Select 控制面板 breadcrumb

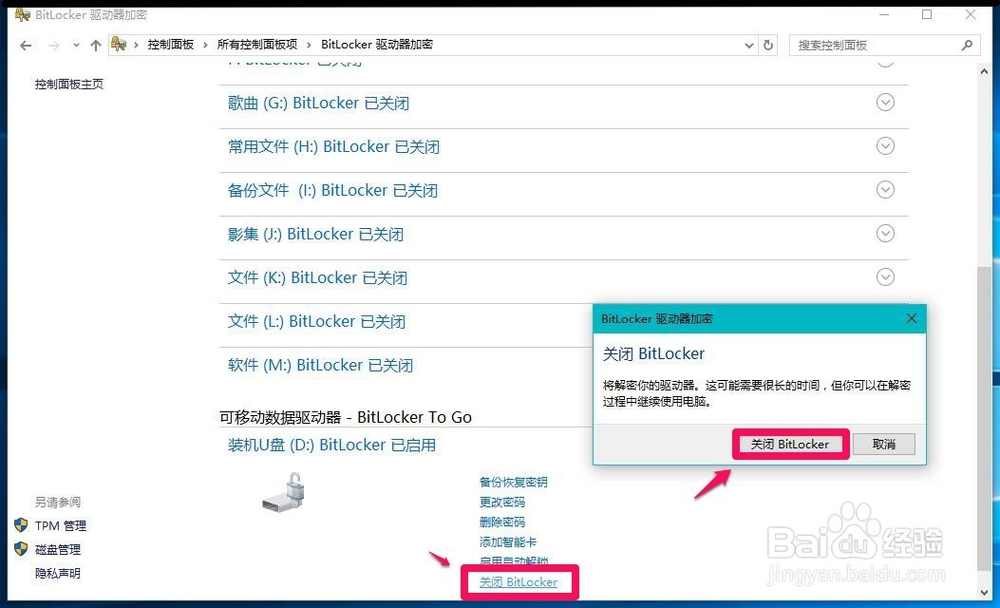point(170,45)
